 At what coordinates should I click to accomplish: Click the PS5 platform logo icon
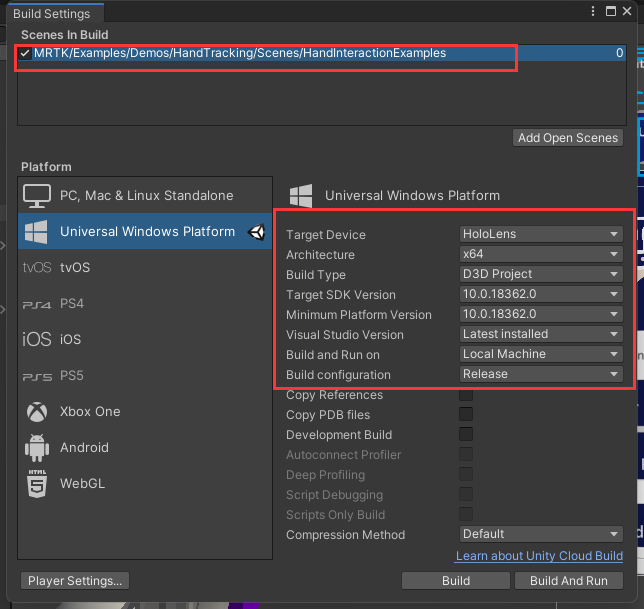[37, 376]
